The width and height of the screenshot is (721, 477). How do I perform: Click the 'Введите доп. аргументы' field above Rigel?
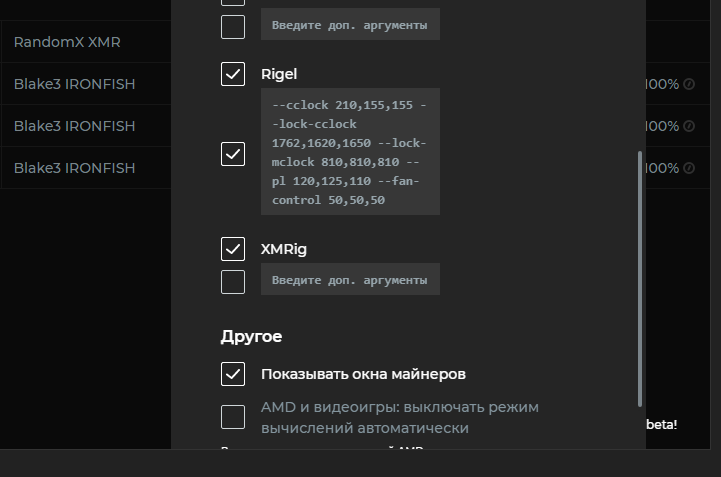coord(350,24)
